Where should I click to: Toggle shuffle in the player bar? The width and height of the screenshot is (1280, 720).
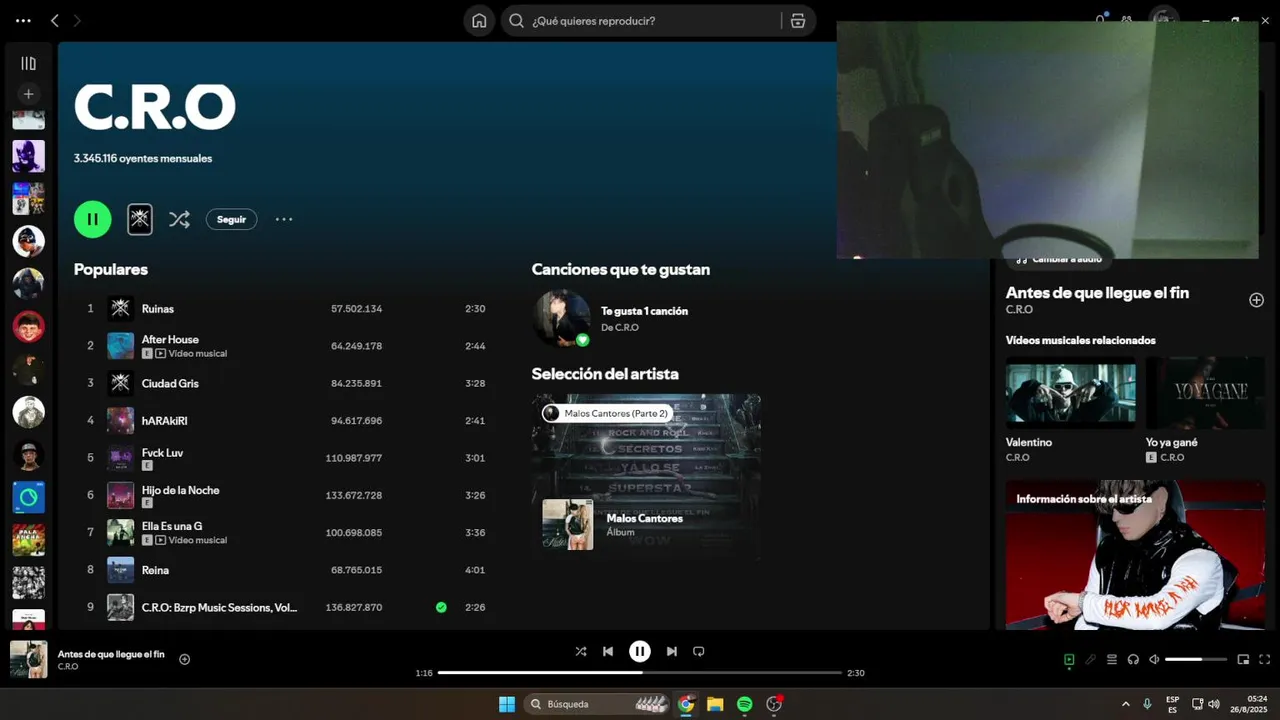pos(581,651)
